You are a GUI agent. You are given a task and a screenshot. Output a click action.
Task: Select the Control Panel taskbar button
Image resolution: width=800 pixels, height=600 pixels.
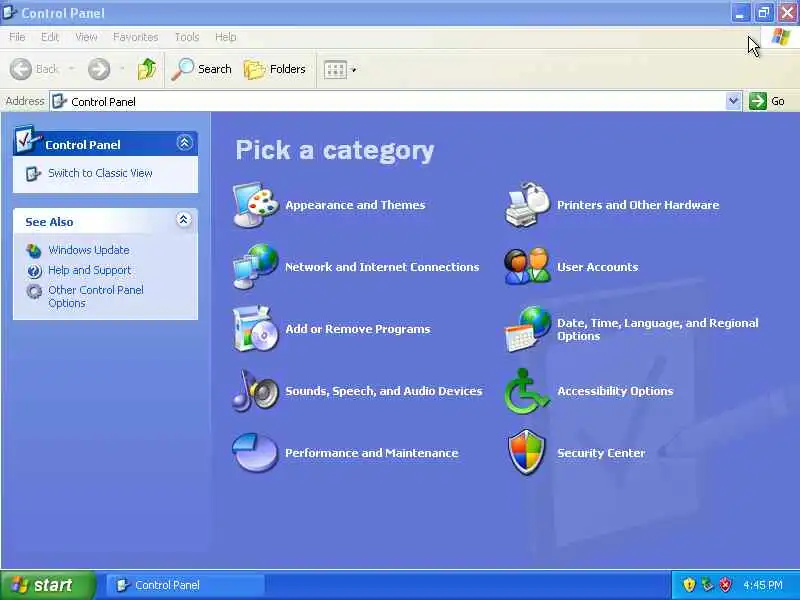point(185,585)
